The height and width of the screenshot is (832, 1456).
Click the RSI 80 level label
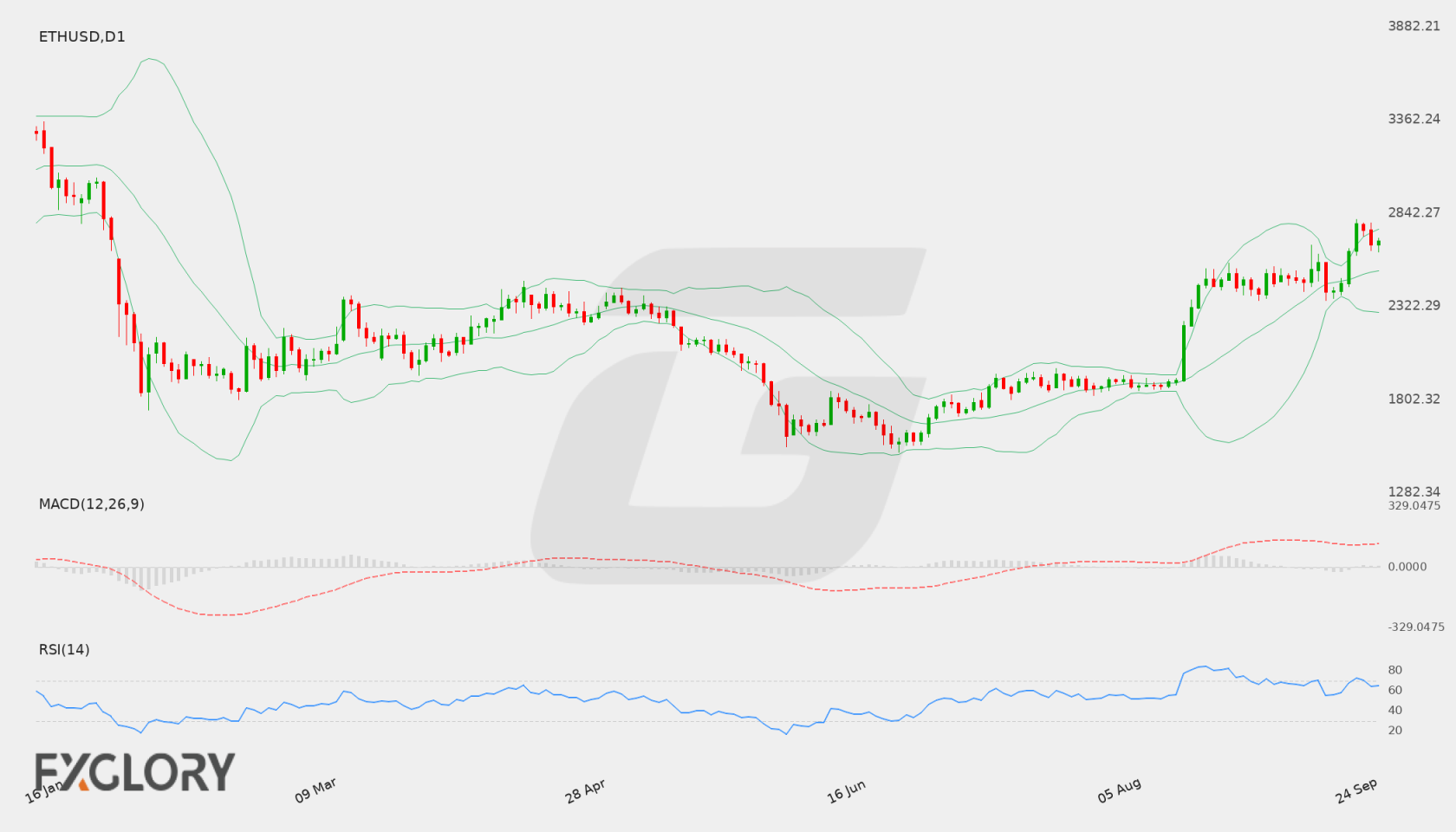pyautogui.click(x=1395, y=670)
